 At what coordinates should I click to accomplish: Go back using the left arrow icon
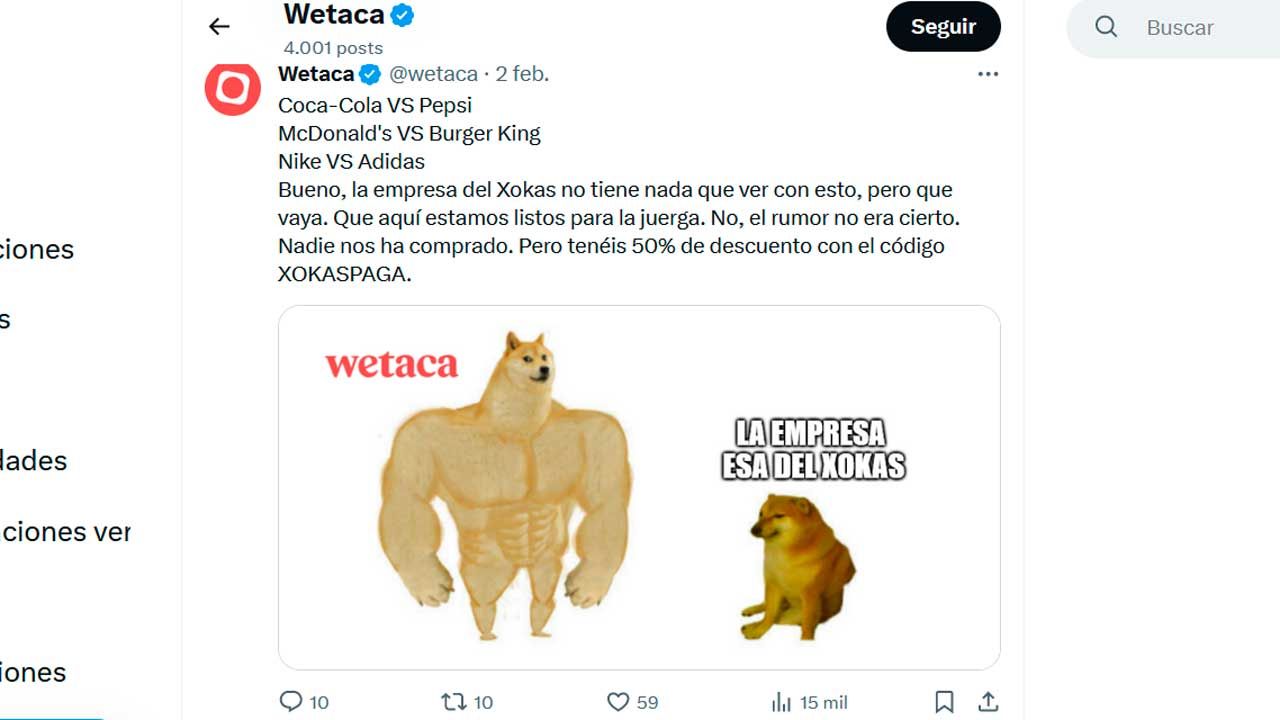pos(219,27)
